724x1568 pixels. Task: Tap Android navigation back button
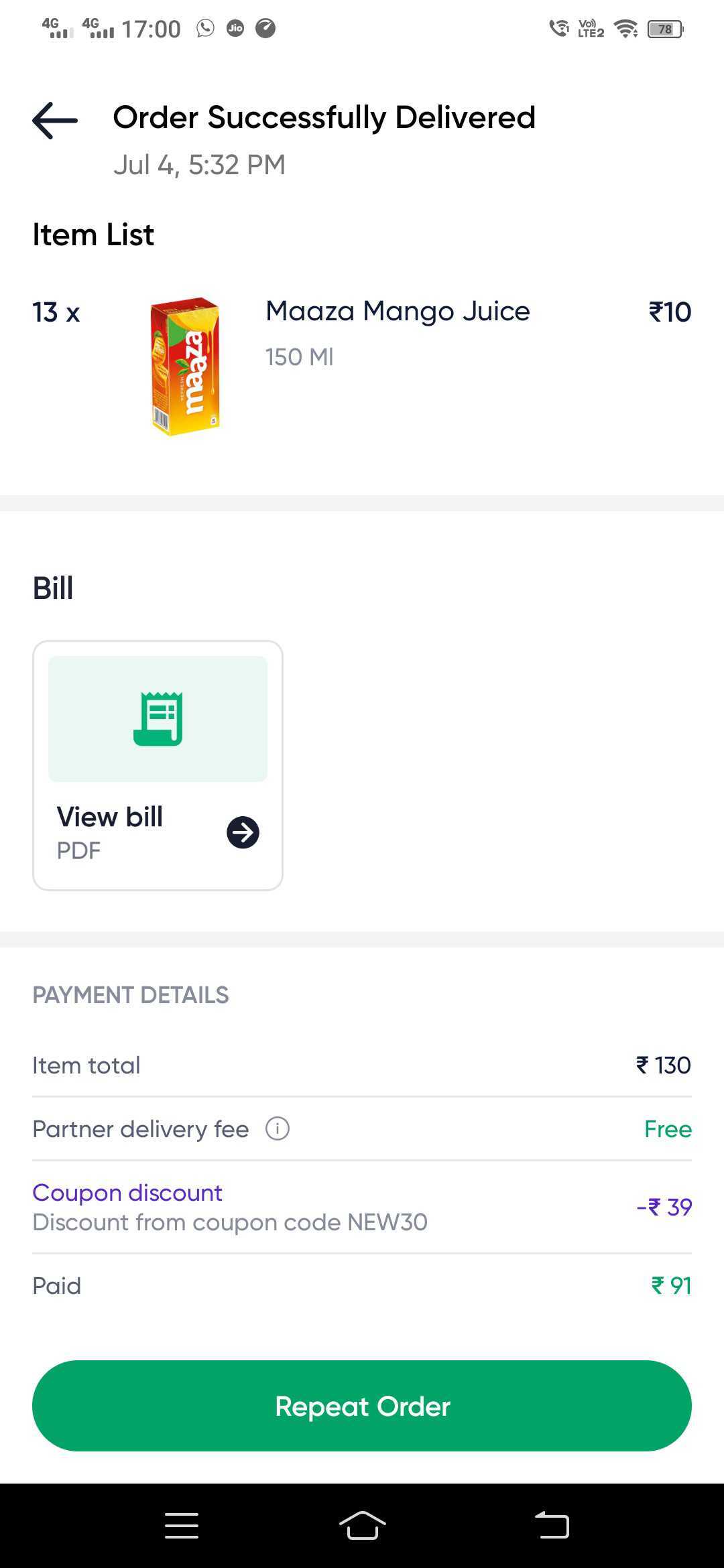pos(552,1525)
